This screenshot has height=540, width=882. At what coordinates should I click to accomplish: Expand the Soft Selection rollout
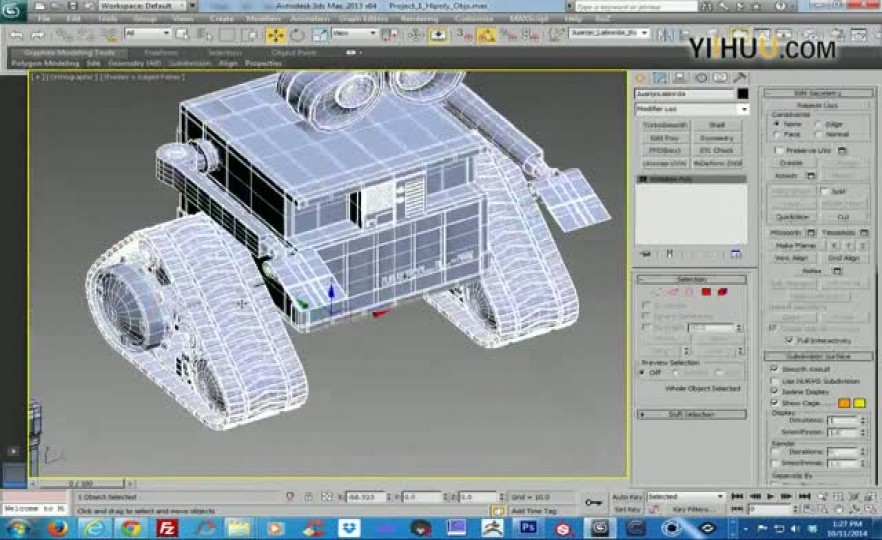click(691, 415)
